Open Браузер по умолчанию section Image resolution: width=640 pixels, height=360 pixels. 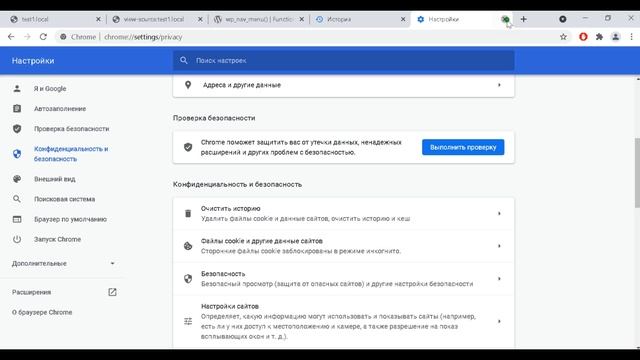[70, 219]
